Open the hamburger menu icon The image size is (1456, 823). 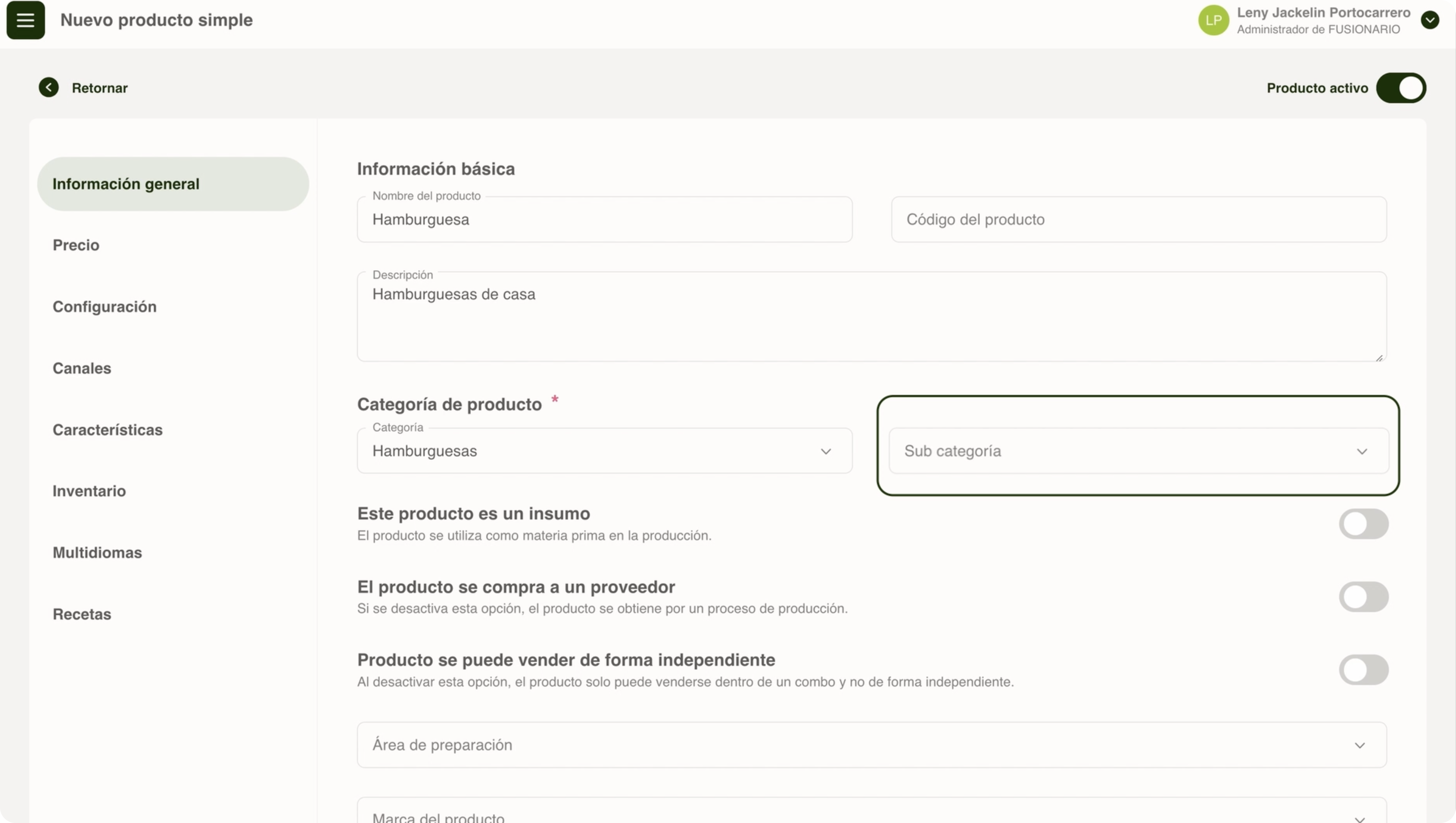pyautogui.click(x=26, y=20)
